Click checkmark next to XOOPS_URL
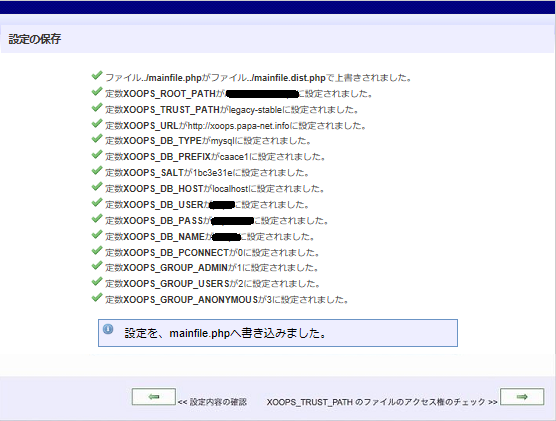The width and height of the screenshot is (556, 421). click(97, 123)
